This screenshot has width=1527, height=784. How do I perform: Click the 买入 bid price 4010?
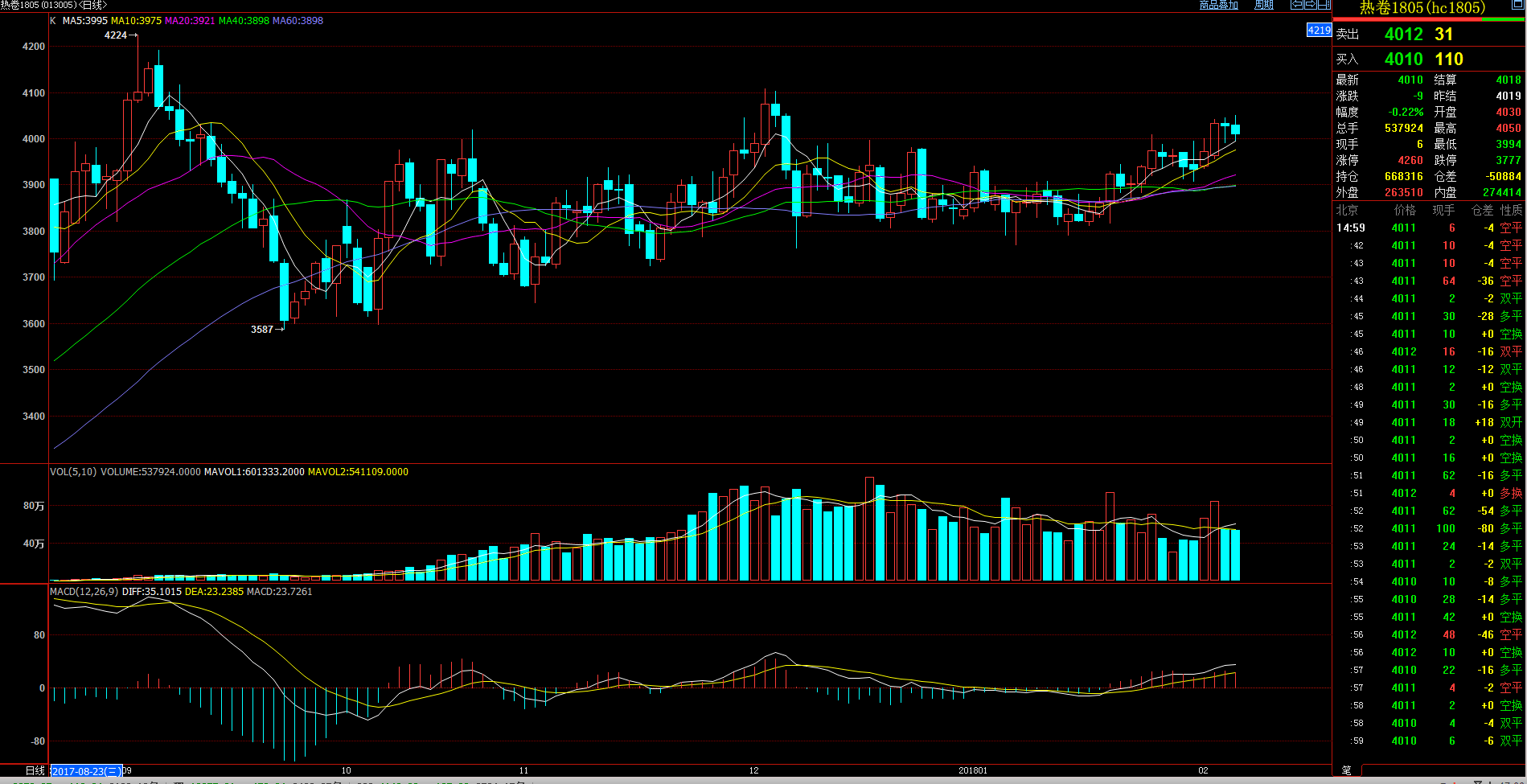[1403, 60]
